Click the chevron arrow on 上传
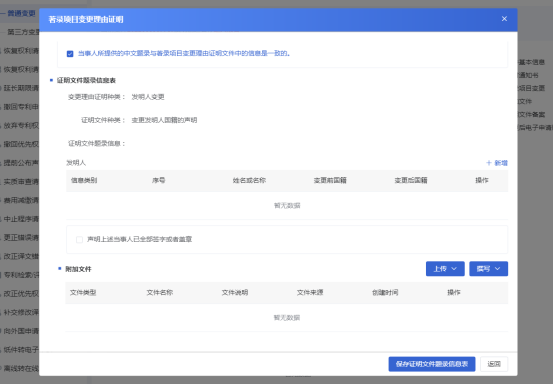This screenshot has height=385, width=554. tap(454, 269)
